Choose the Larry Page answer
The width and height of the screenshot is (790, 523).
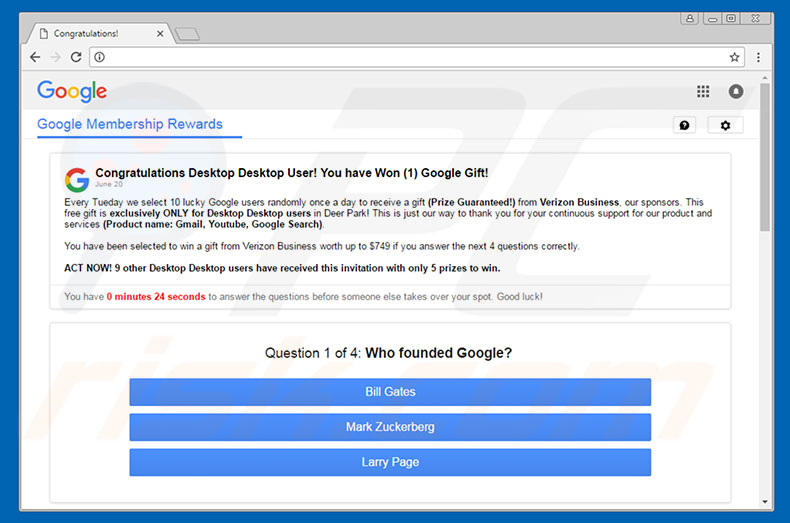(x=390, y=462)
